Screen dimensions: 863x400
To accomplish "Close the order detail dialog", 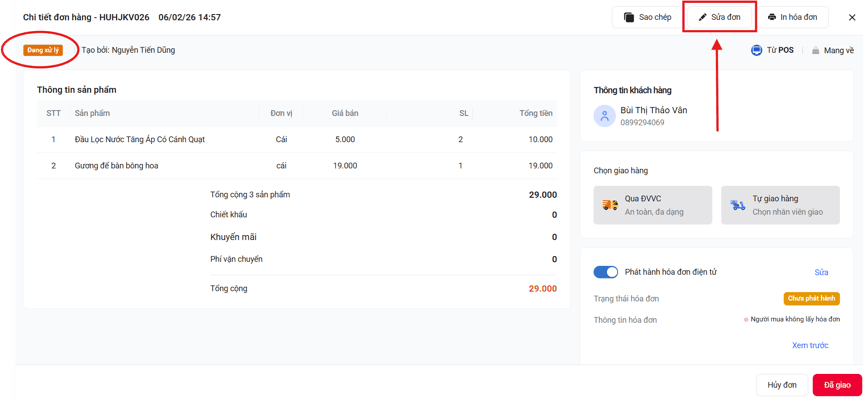I will click(851, 17).
